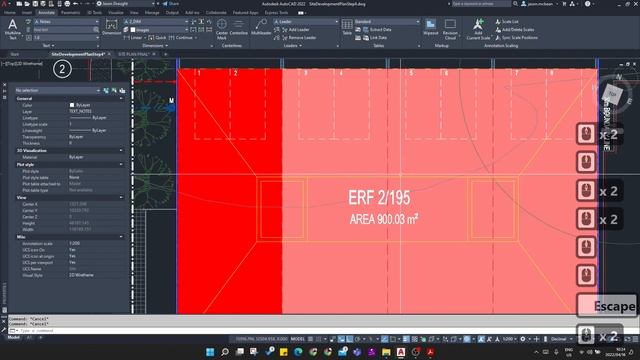
Task: Collapse the Plot style section
Action: click(121, 164)
